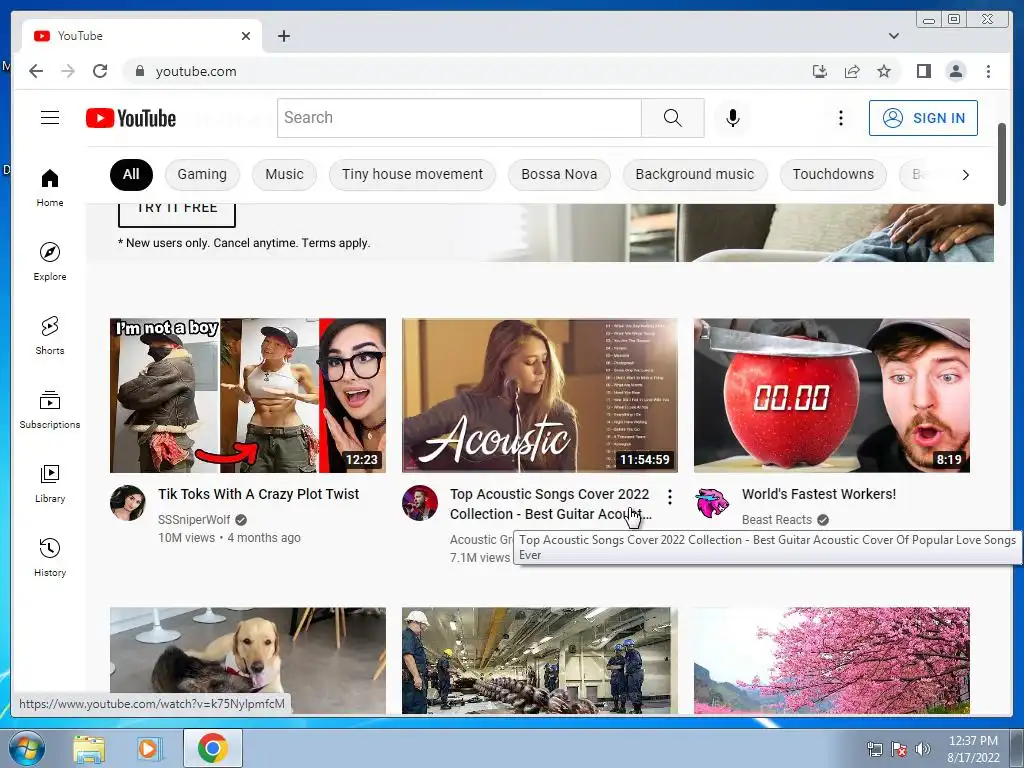Open Windows Explorer from the taskbar
1024x768 pixels.
pyautogui.click(x=89, y=748)
